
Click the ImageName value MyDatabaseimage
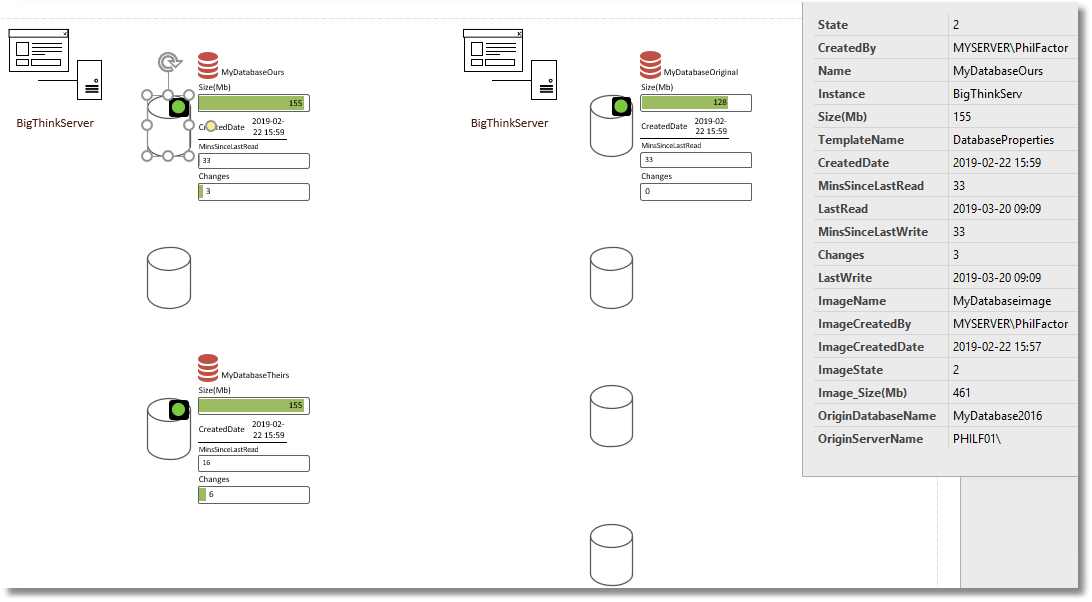[1002, 300]
